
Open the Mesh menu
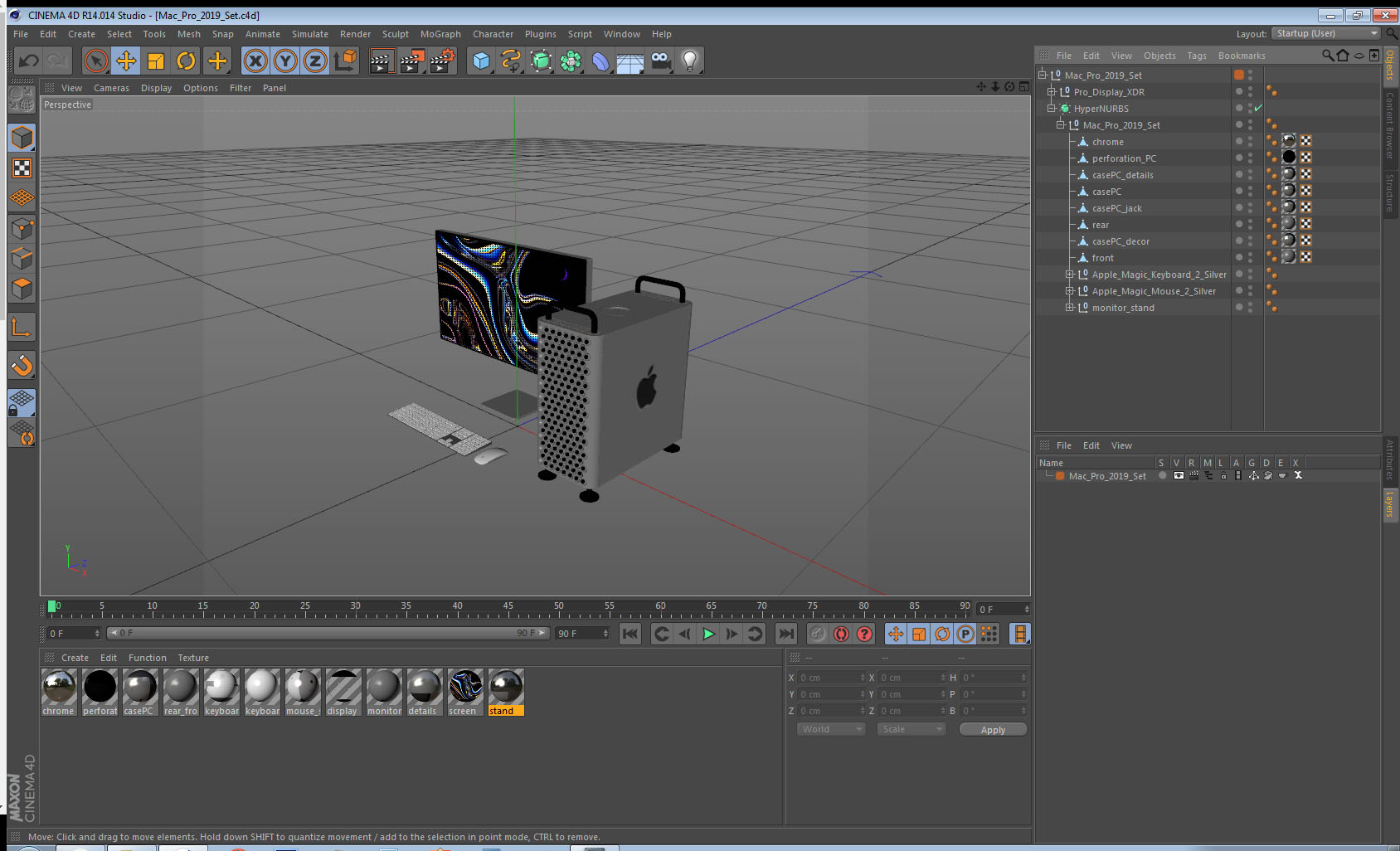[188, 34]
